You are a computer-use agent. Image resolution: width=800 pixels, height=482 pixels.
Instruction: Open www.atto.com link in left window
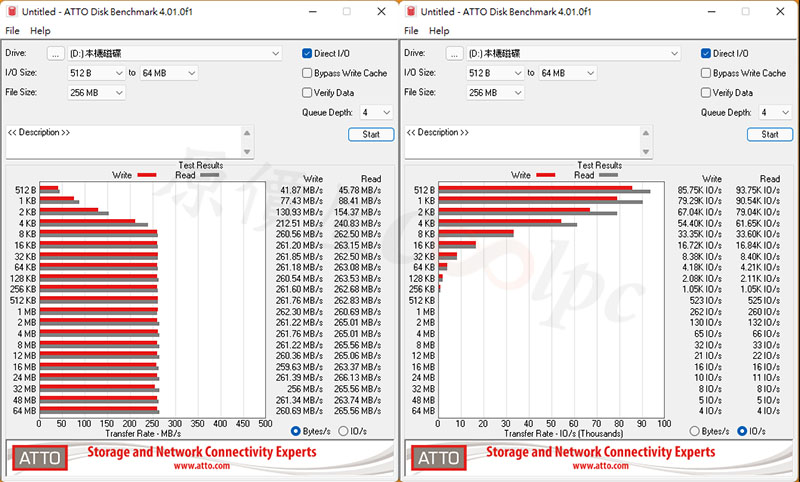pos(202,466)
